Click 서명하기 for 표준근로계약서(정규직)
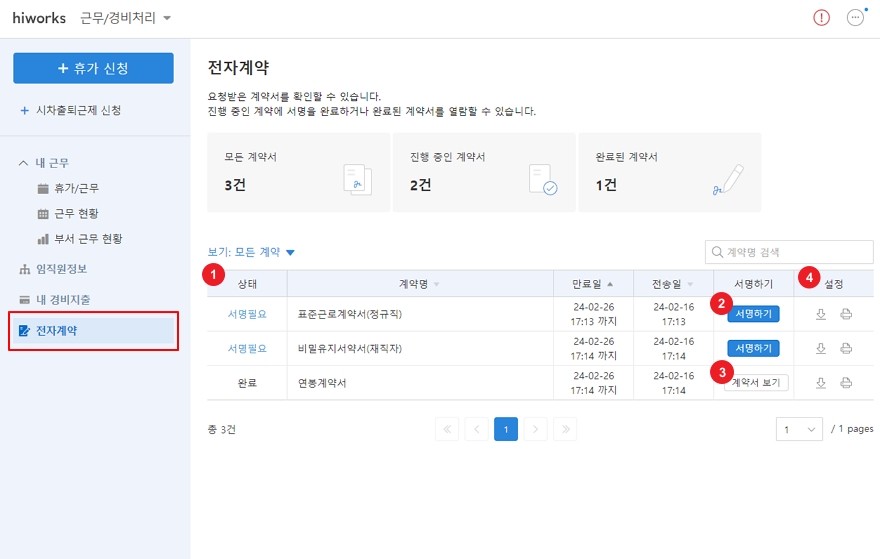The height and width of the screenshot is (559, 880). [x=752, y=314]
